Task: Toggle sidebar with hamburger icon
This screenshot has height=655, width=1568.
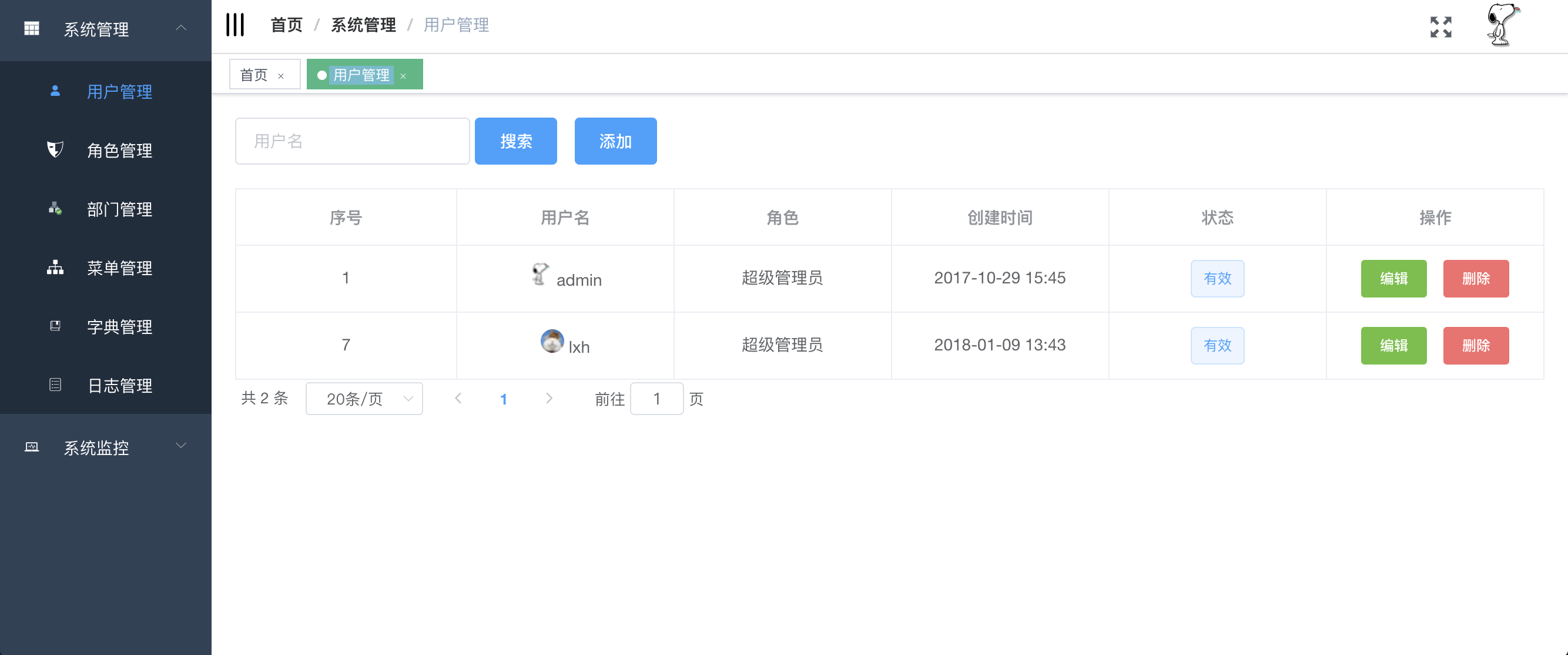Action: pyautogui.click(x=235, y=25)
